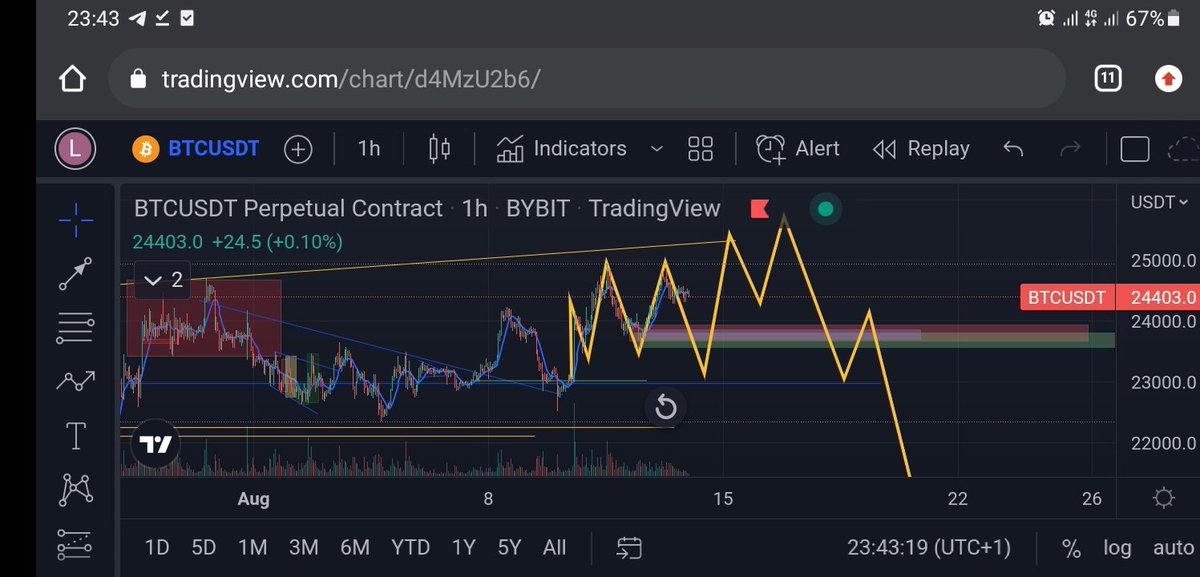This screenshot has width=1200, height=577.
Task: Click the 25000.0 price scale label
Action: [x=1163, y=261]
